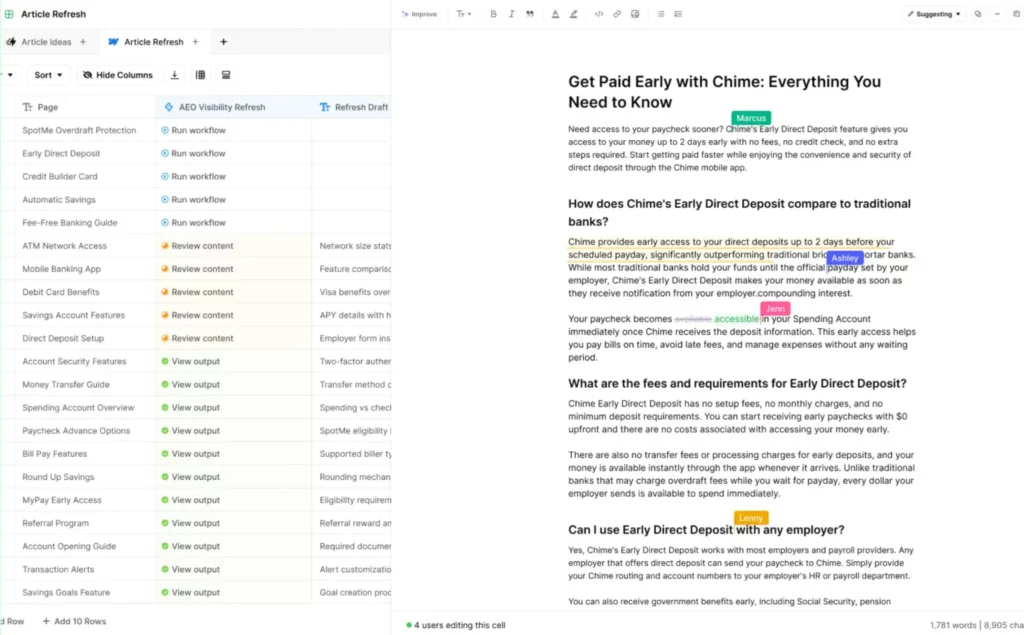This screenshot has width=1024, height=635.
Task: Click the download icon
Action: pos(174,75)
